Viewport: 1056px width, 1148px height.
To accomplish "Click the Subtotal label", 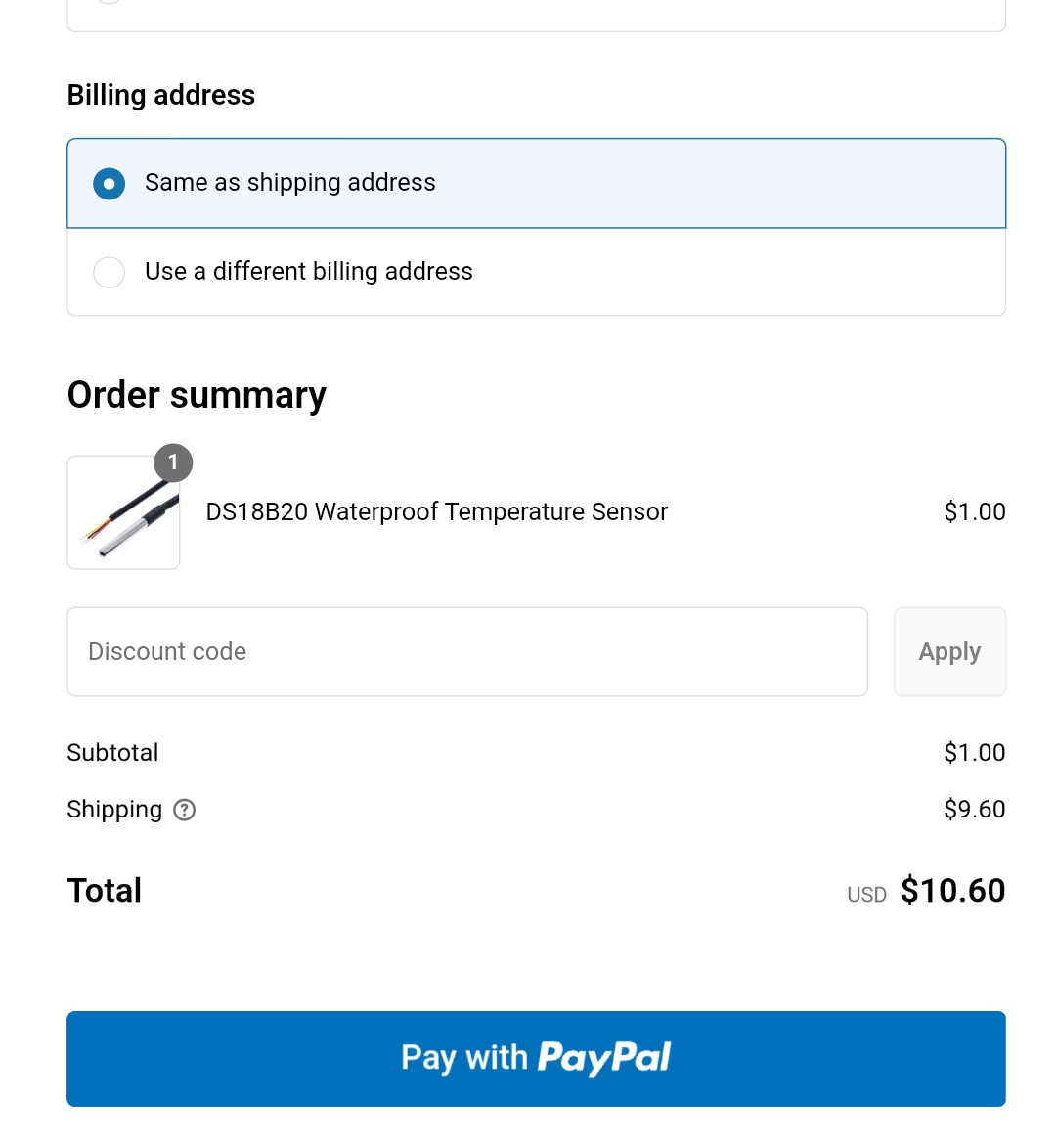I will 112,753.
